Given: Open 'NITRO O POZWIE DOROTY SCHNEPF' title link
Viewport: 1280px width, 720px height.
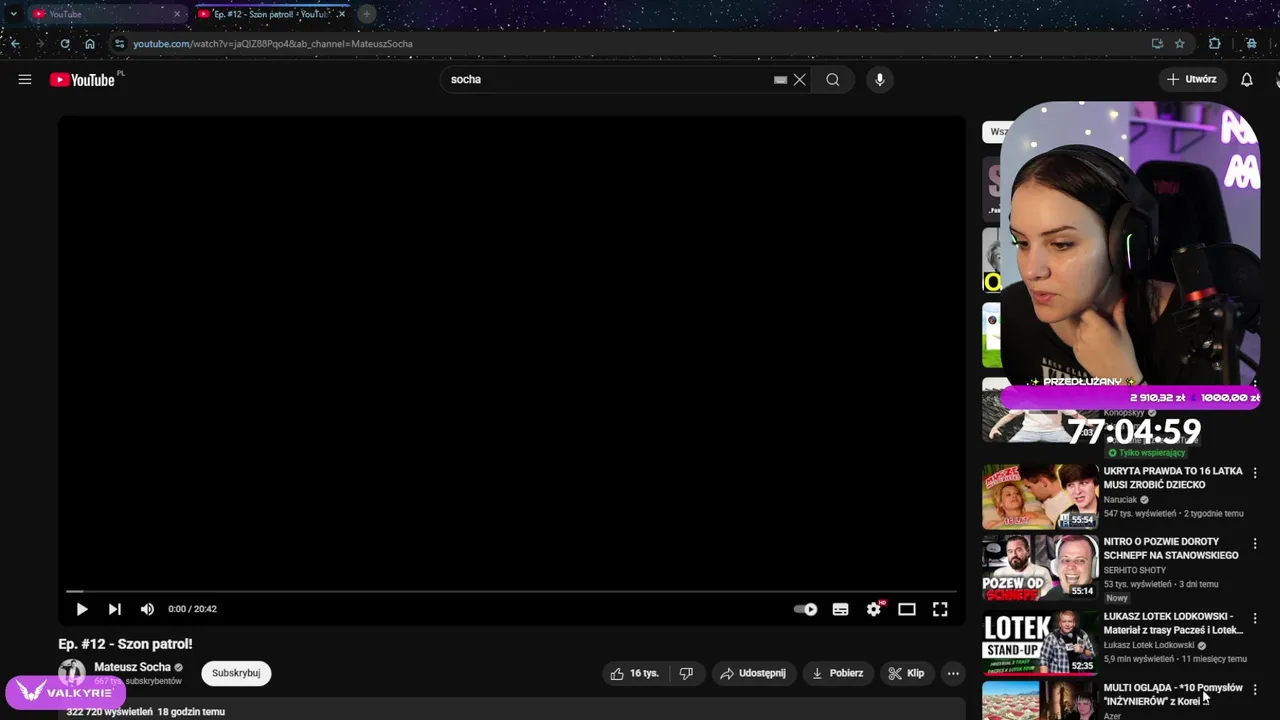Looking at the screenshot, I should [x=1171, y=549].
